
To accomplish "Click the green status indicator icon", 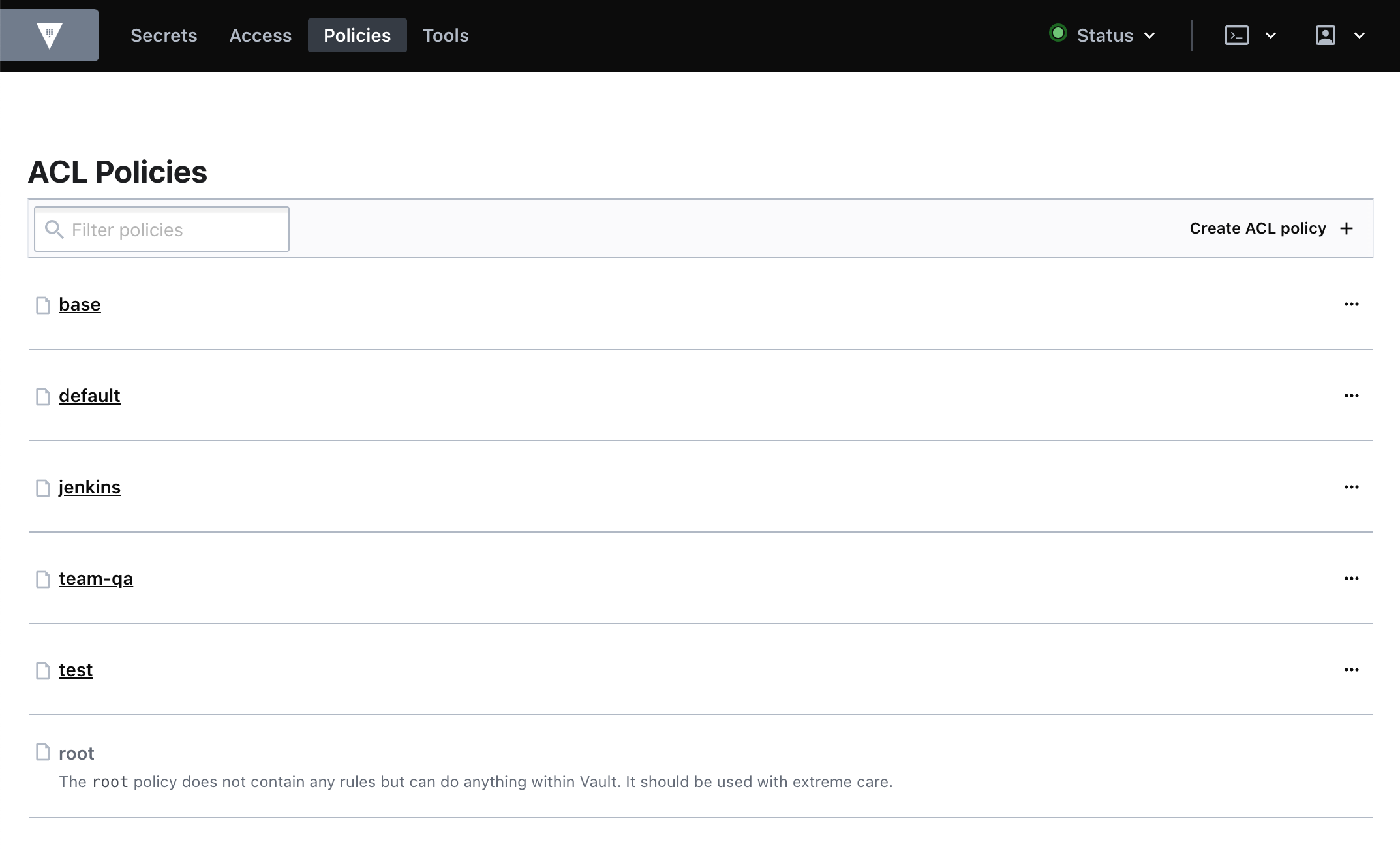I will tap(1058, 33).
